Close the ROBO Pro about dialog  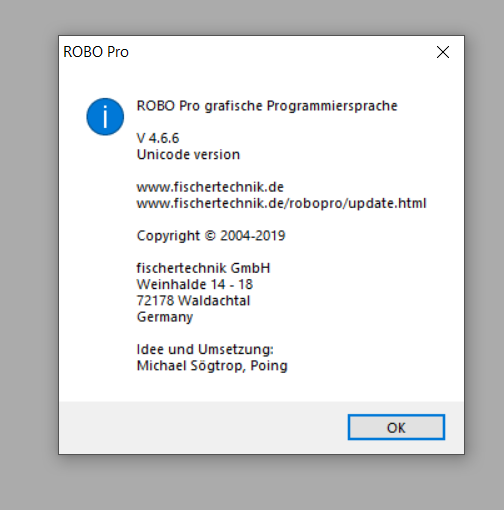[443, 52]
